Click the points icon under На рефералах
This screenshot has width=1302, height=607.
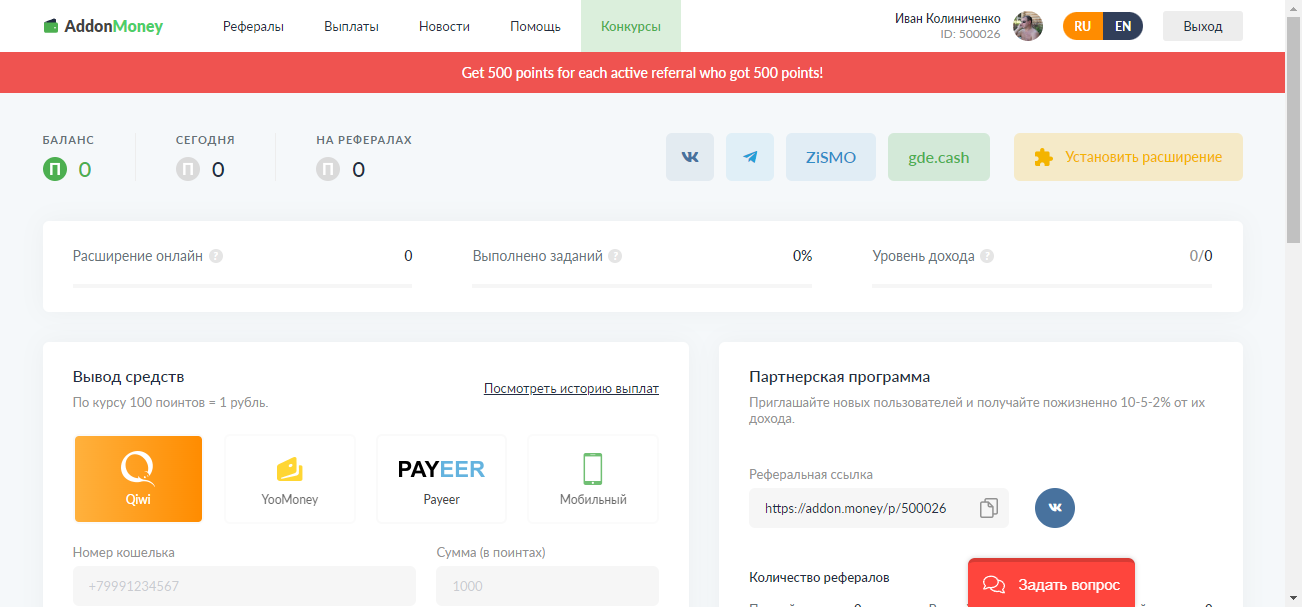328,169
